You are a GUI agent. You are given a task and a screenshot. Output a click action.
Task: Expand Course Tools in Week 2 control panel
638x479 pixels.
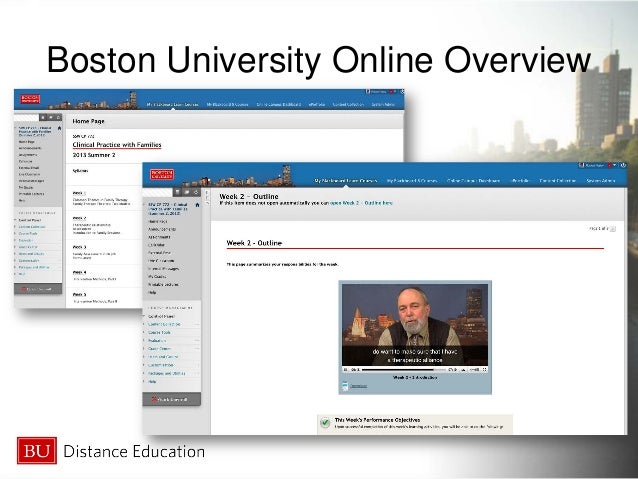coord(159,332)
